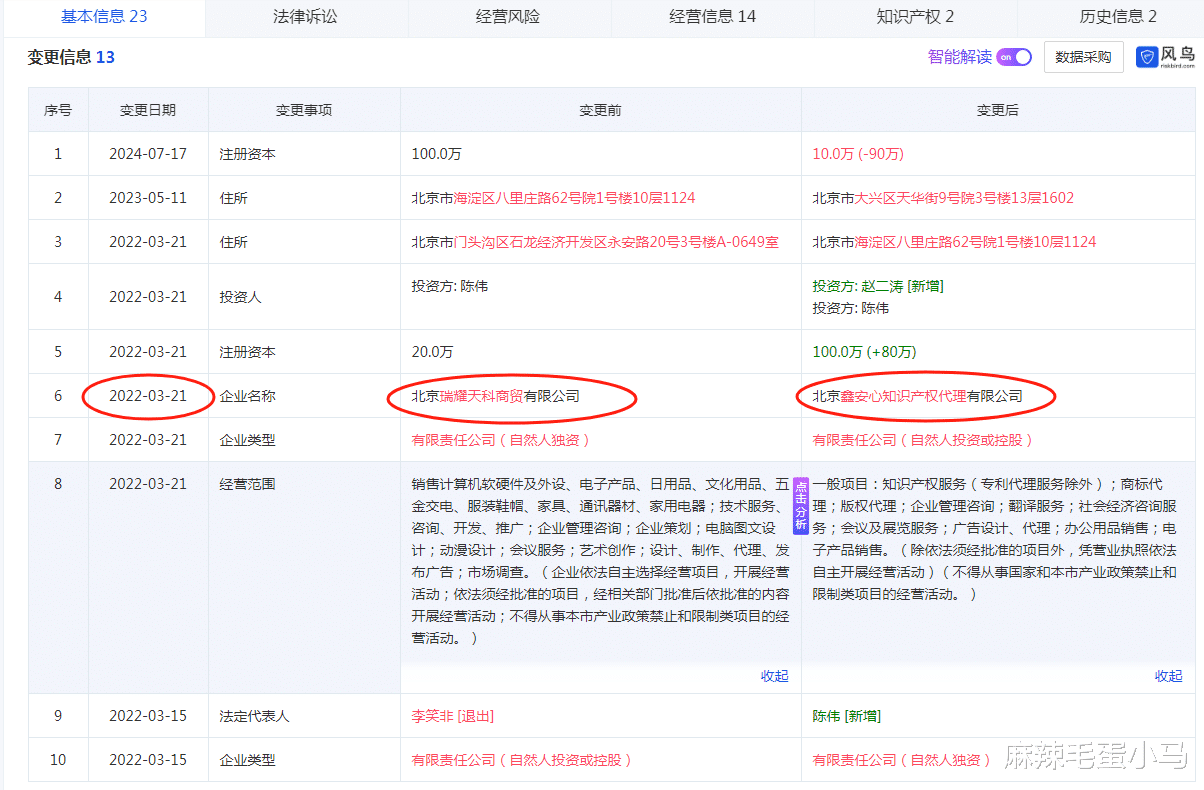Collapse 变更后 business scope with 收起
The image size is (1204, 790).
tap(1168, 676)
